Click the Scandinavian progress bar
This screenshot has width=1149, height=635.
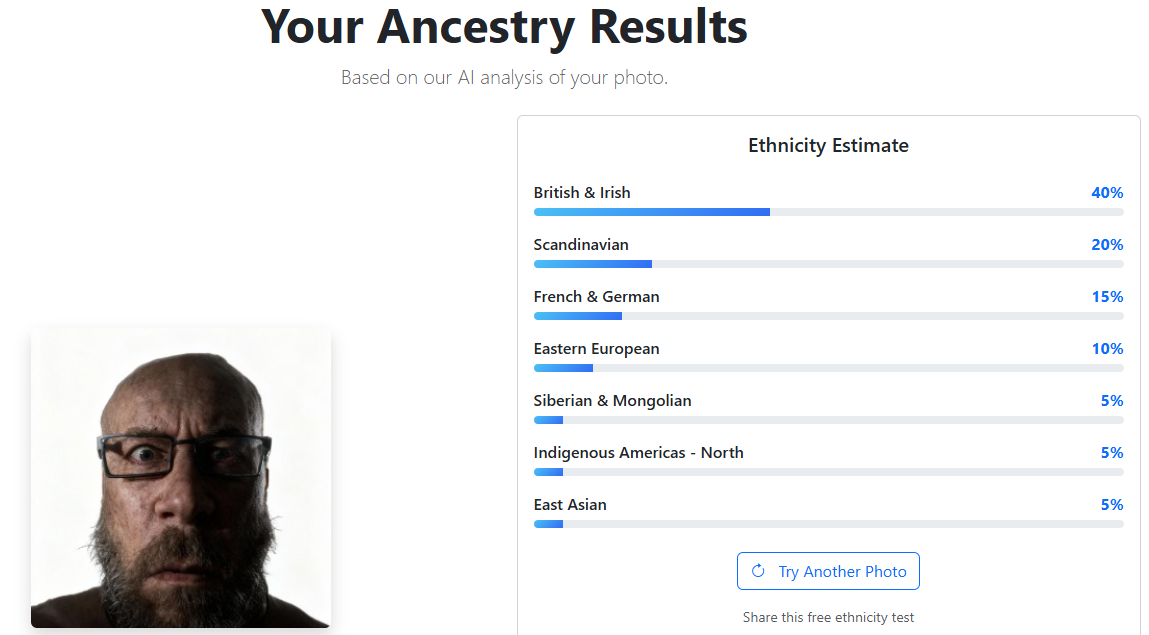828,264
